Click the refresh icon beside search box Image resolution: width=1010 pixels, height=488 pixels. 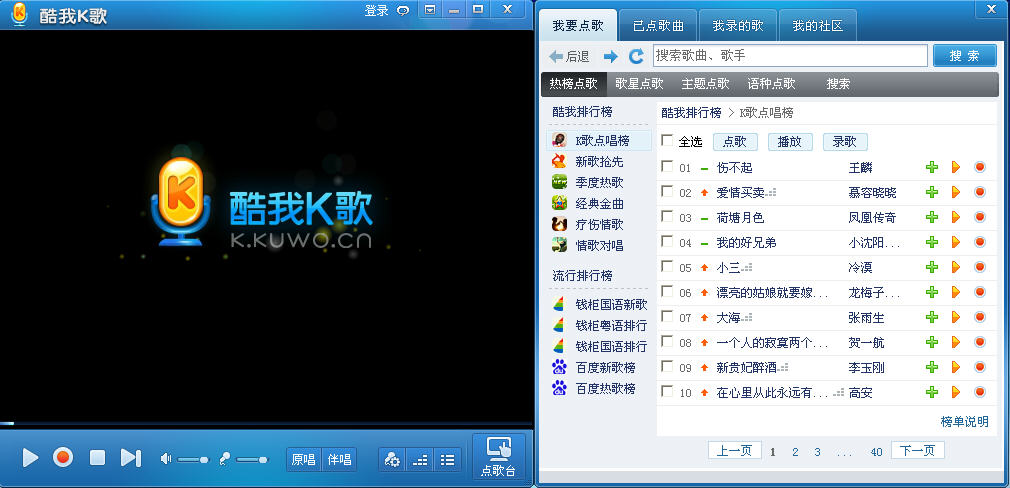[x=635, y=57]
